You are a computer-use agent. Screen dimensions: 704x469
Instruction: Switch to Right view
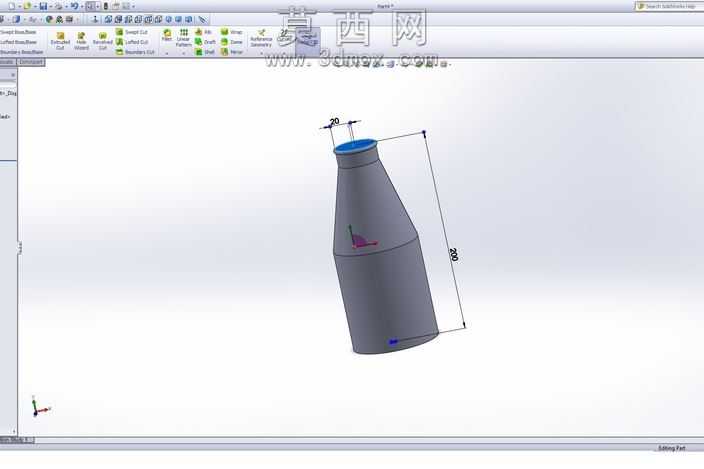point(138,19)
